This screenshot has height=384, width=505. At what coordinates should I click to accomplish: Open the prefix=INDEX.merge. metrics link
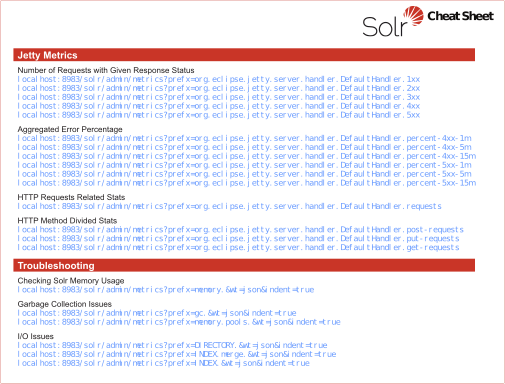coord(177,354)
